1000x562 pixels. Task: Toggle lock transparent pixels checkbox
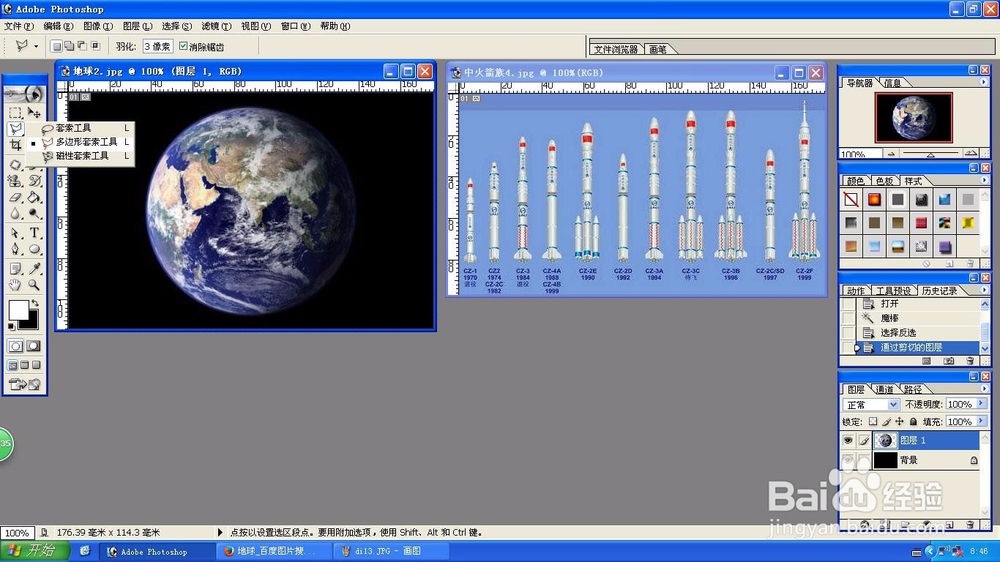coord(873,422)
